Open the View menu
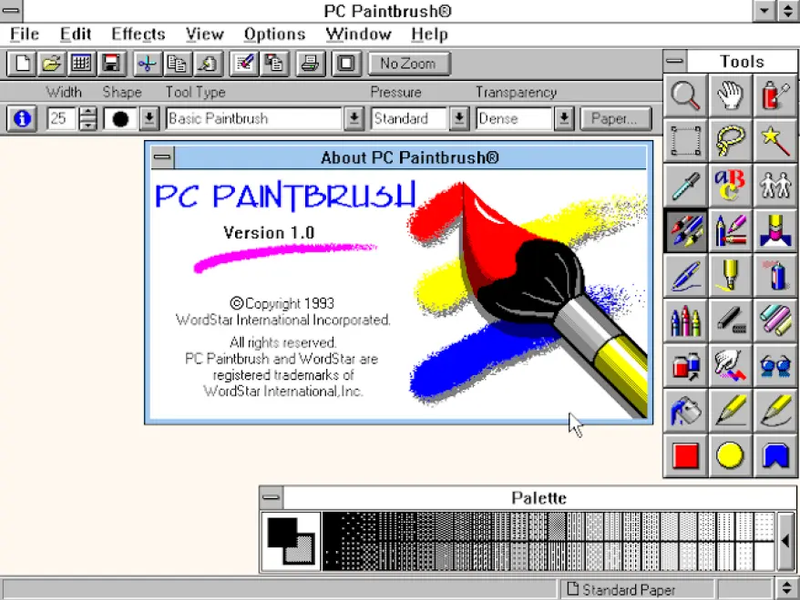 pyautogui.click(x=205, y=34)
